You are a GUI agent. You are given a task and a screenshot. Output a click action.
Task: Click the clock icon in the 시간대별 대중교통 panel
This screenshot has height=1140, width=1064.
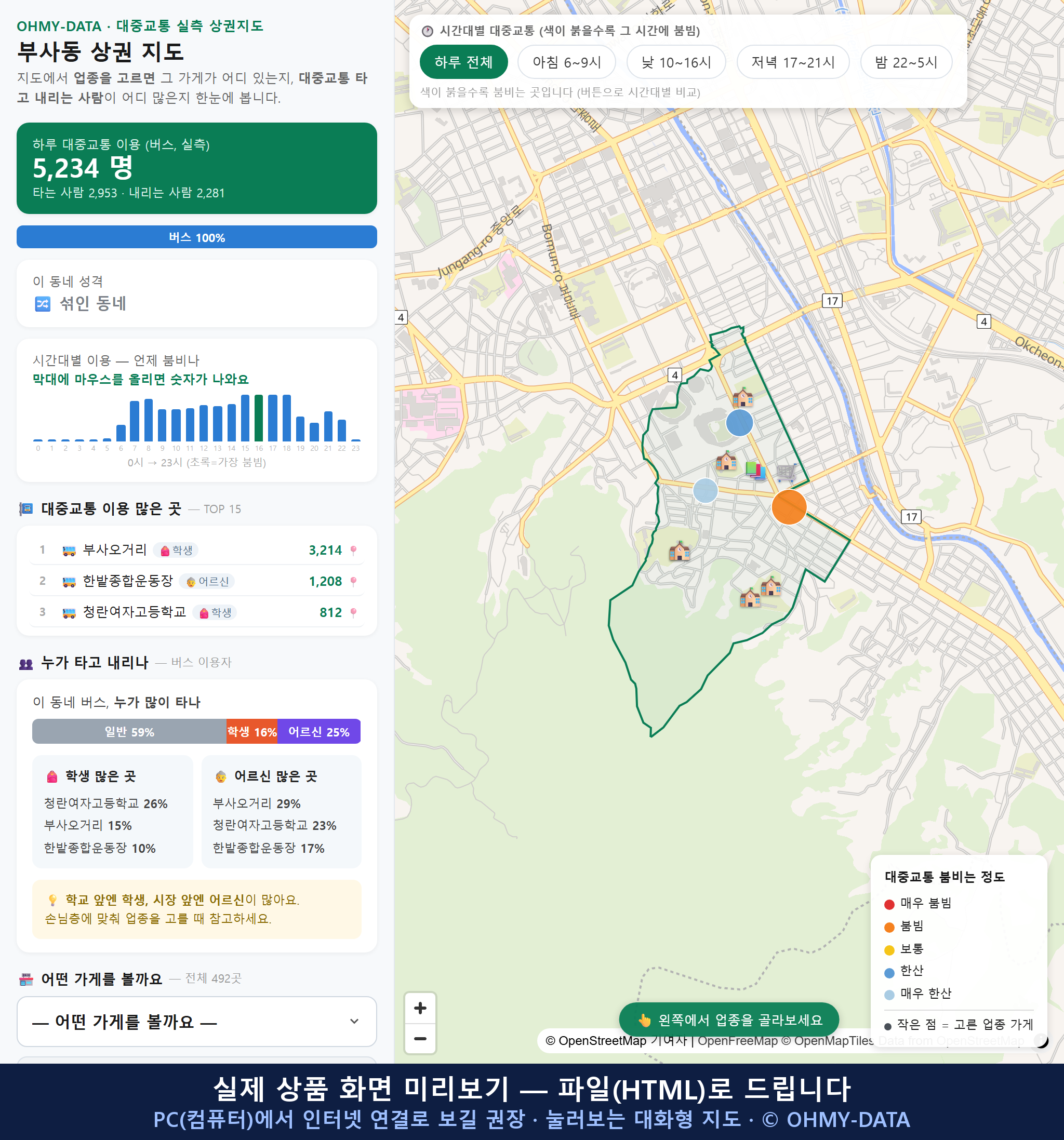(x=428, y=31)
